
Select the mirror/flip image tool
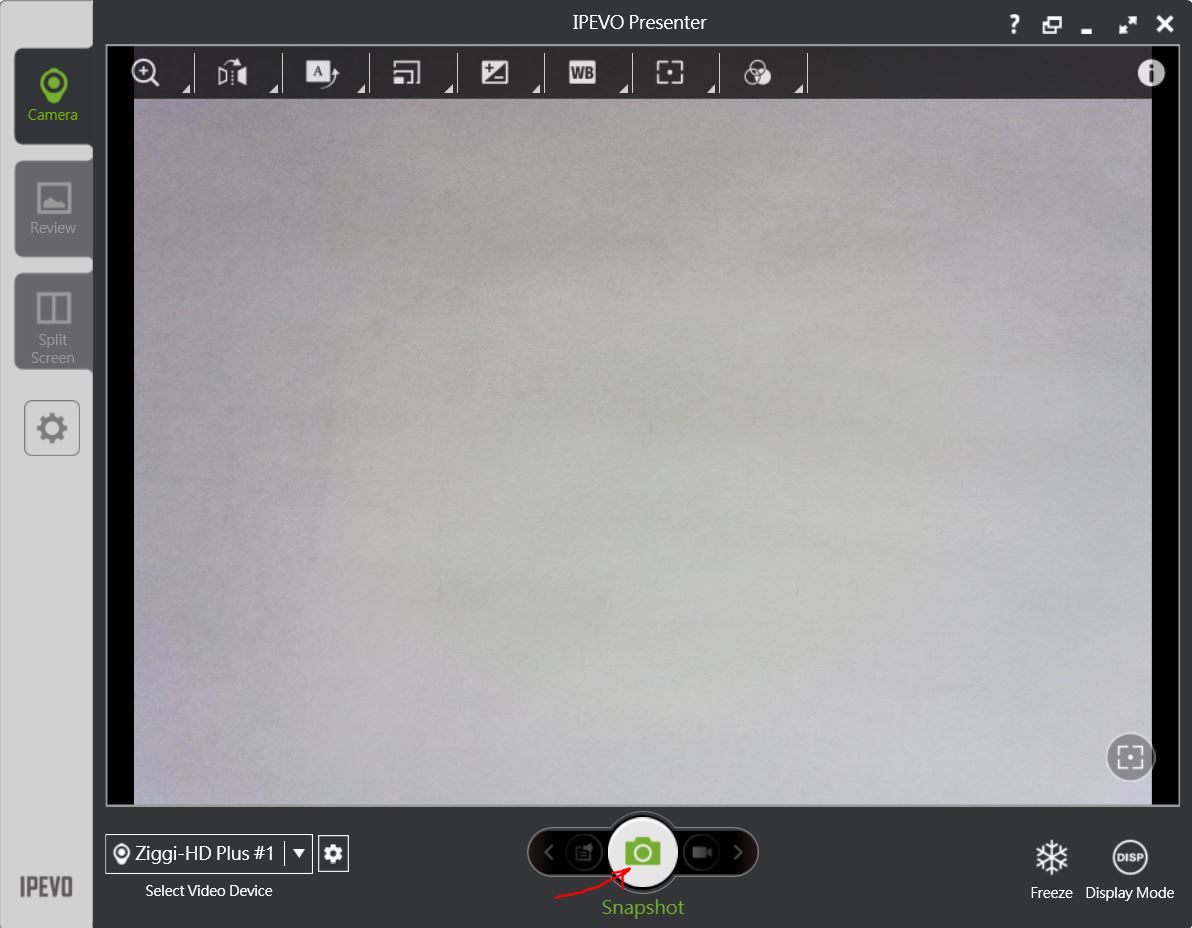[x=232, y=73]
